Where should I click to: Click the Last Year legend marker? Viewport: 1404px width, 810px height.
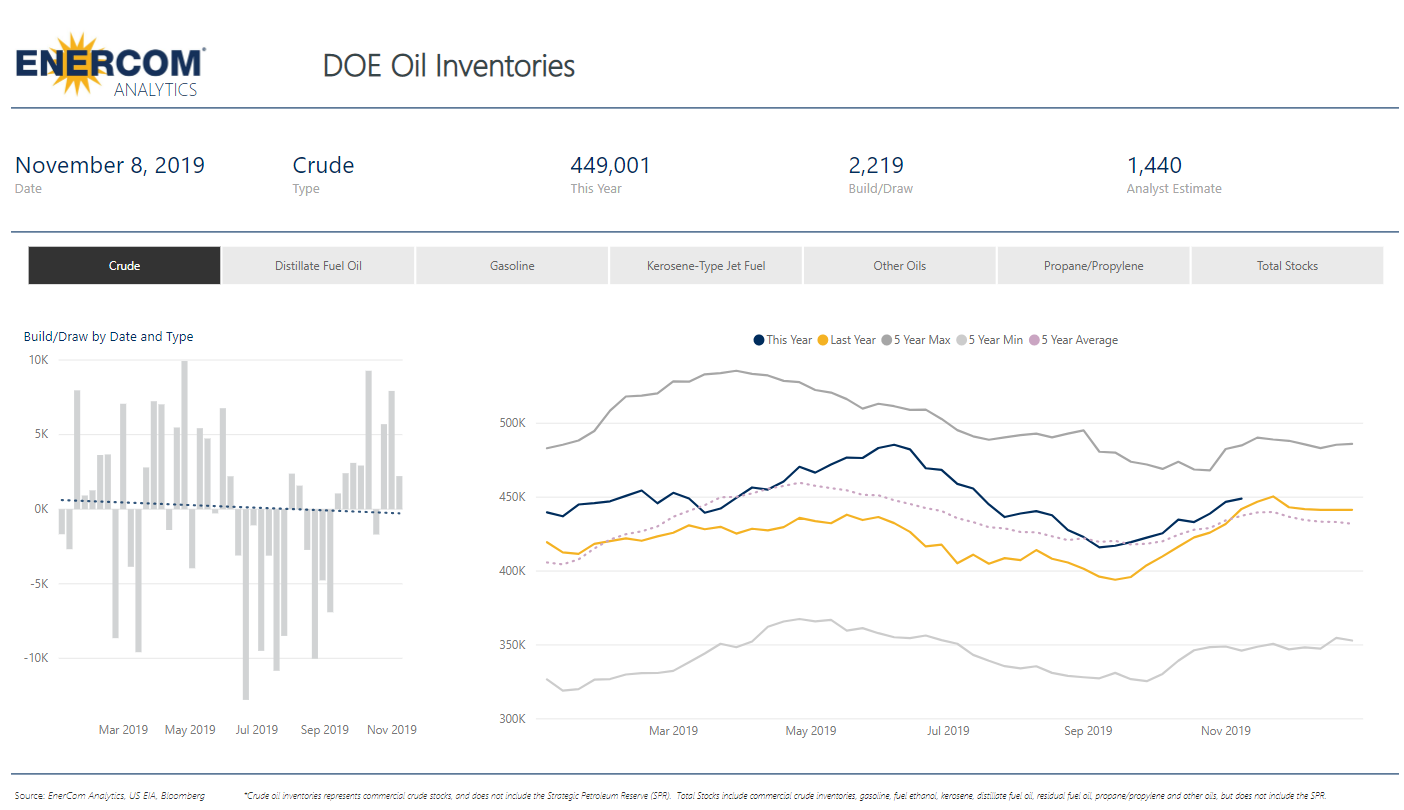pos(824,340)
